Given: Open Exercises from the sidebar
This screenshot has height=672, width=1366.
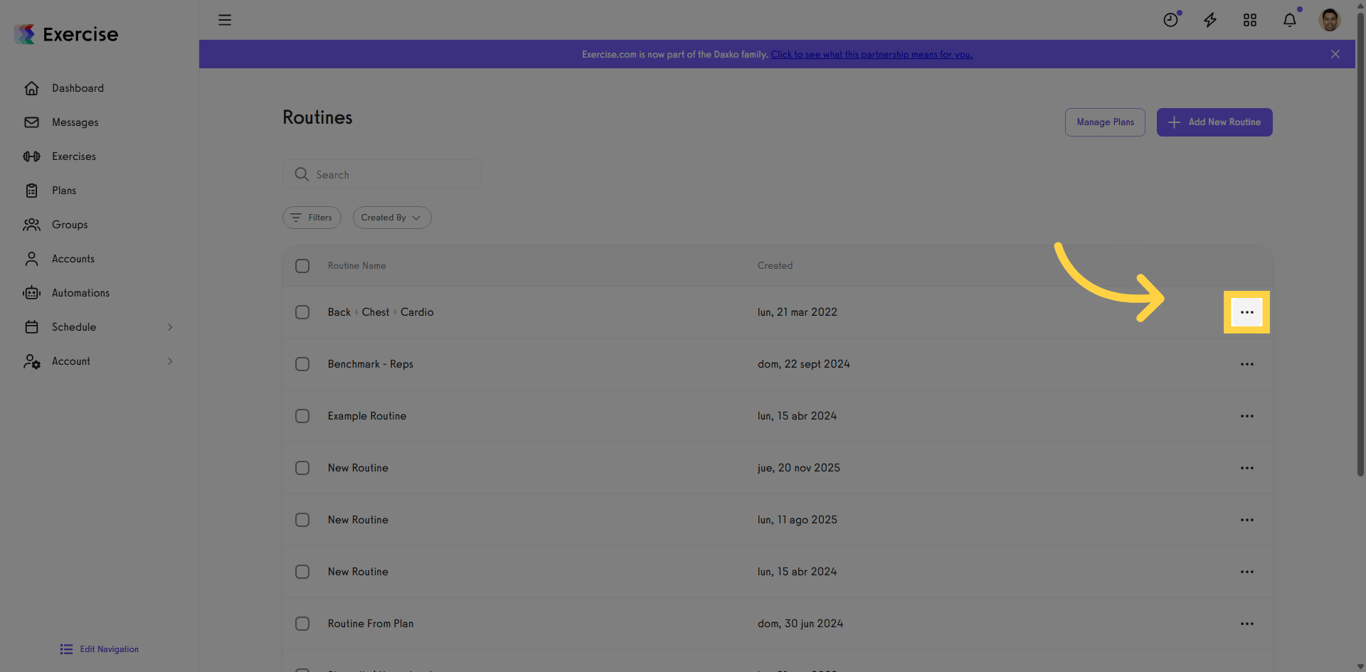Looking at the screenshot, I should point(71,156).
